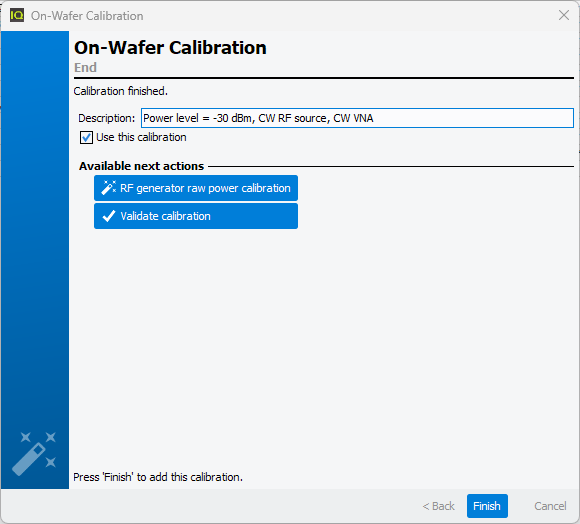Click the 'Description:' label
580x524 pixels.
point(107,118)
